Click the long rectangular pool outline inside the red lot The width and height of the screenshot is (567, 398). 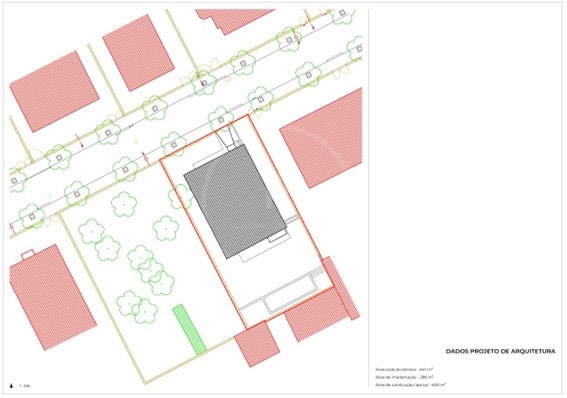tap(291, 294)
